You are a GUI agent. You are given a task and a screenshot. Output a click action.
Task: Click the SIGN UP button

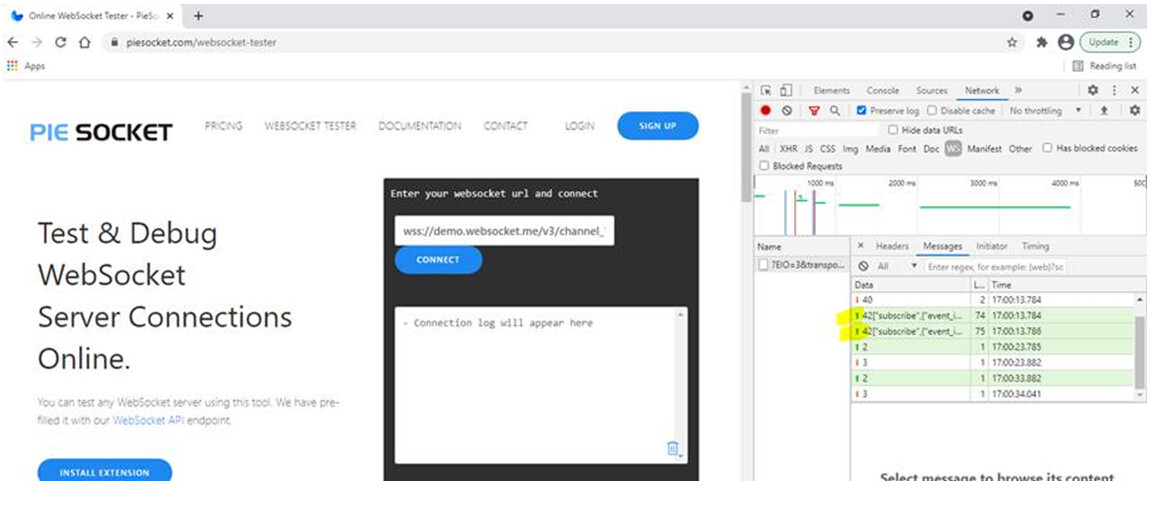click(657, 126)
